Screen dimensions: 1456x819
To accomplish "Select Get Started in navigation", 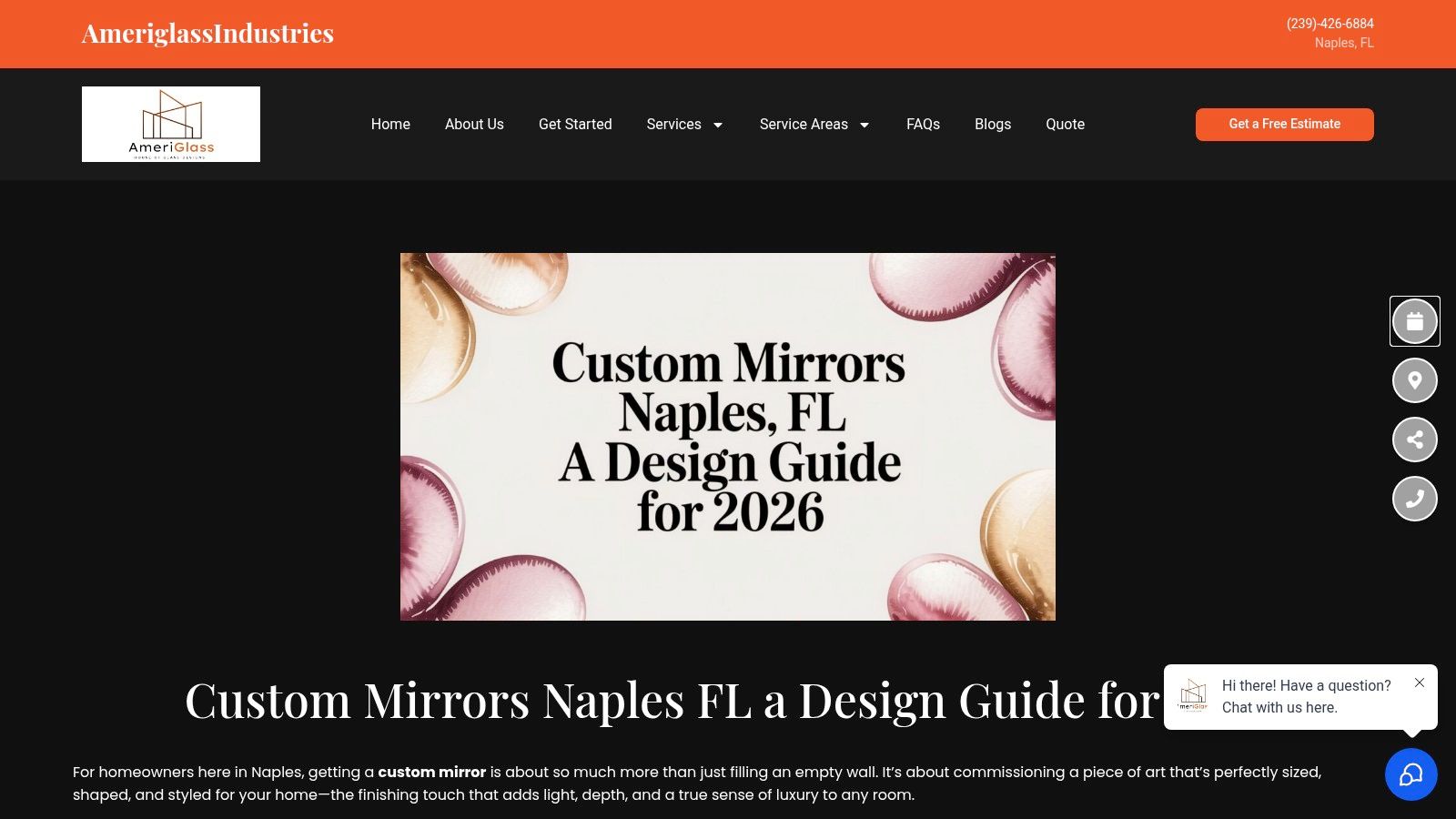I will click(x=575, y=125).
